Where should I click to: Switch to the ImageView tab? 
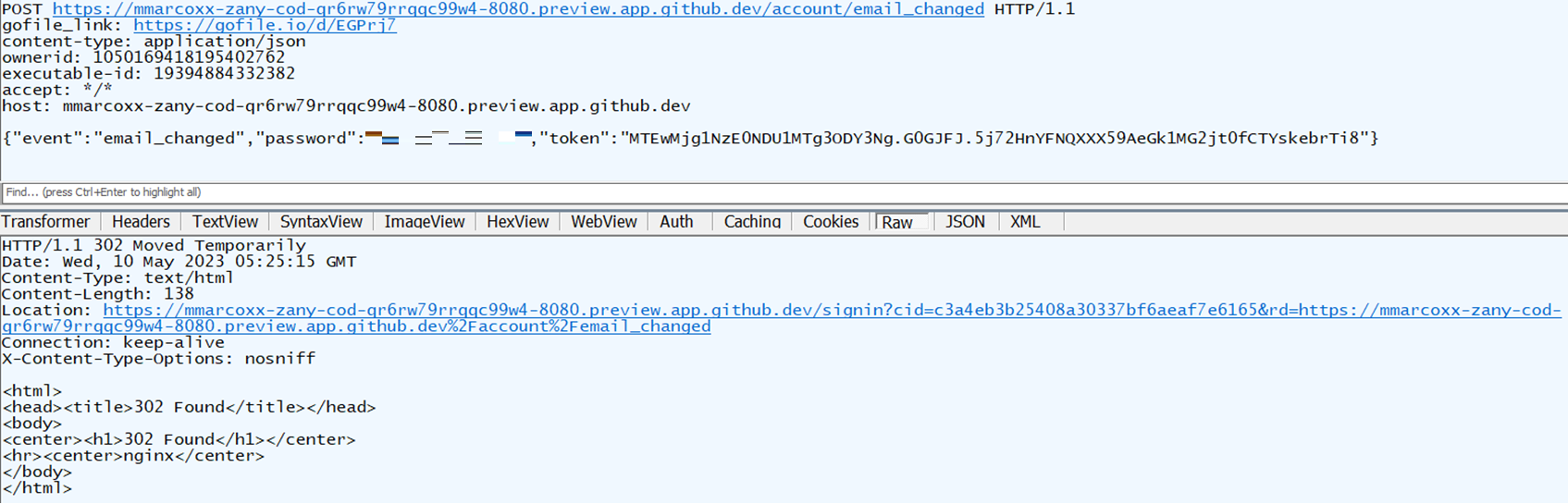click(x=425, y=222)
